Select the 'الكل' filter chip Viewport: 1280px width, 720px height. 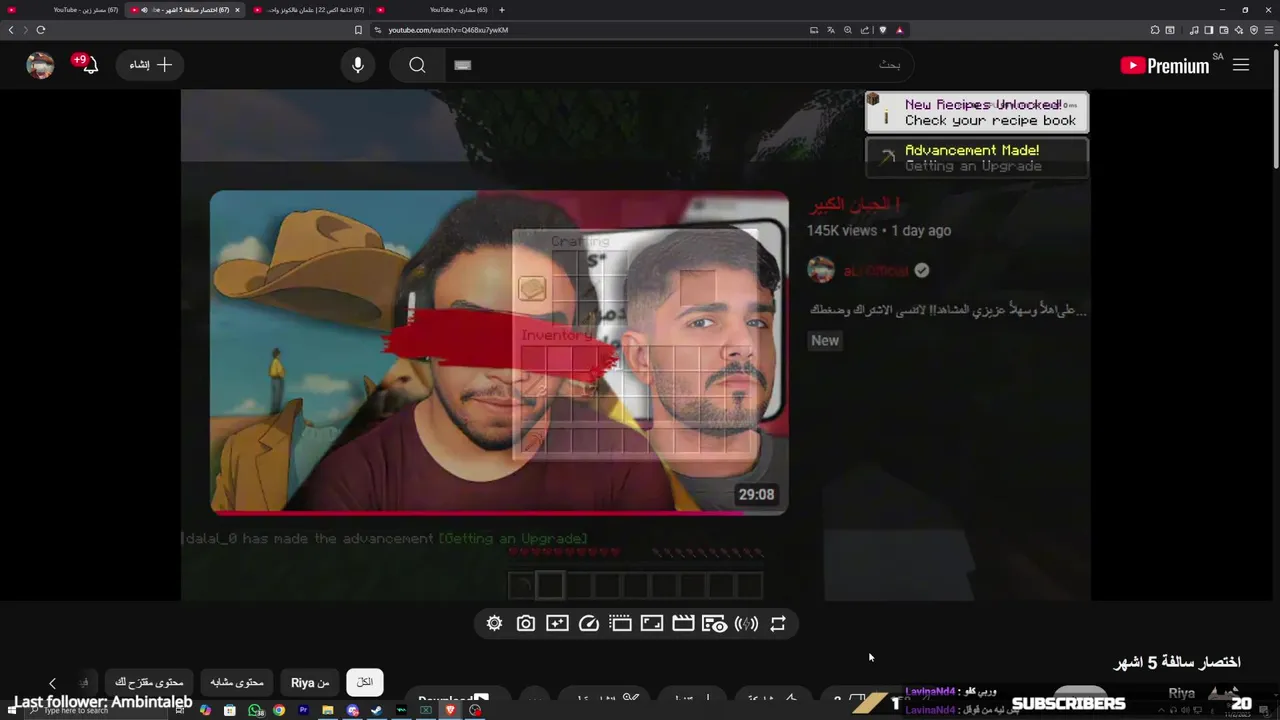pos(365,682)
